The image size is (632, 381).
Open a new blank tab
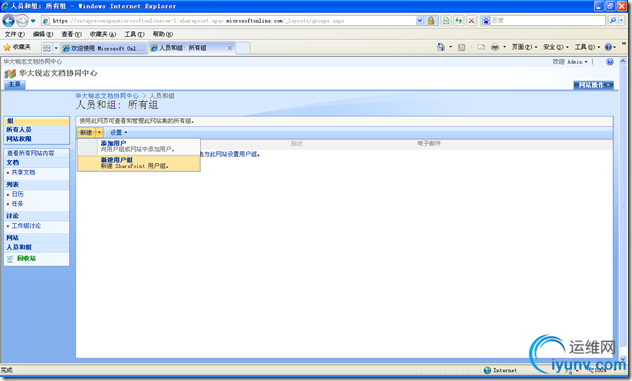[x=243, y=48]
